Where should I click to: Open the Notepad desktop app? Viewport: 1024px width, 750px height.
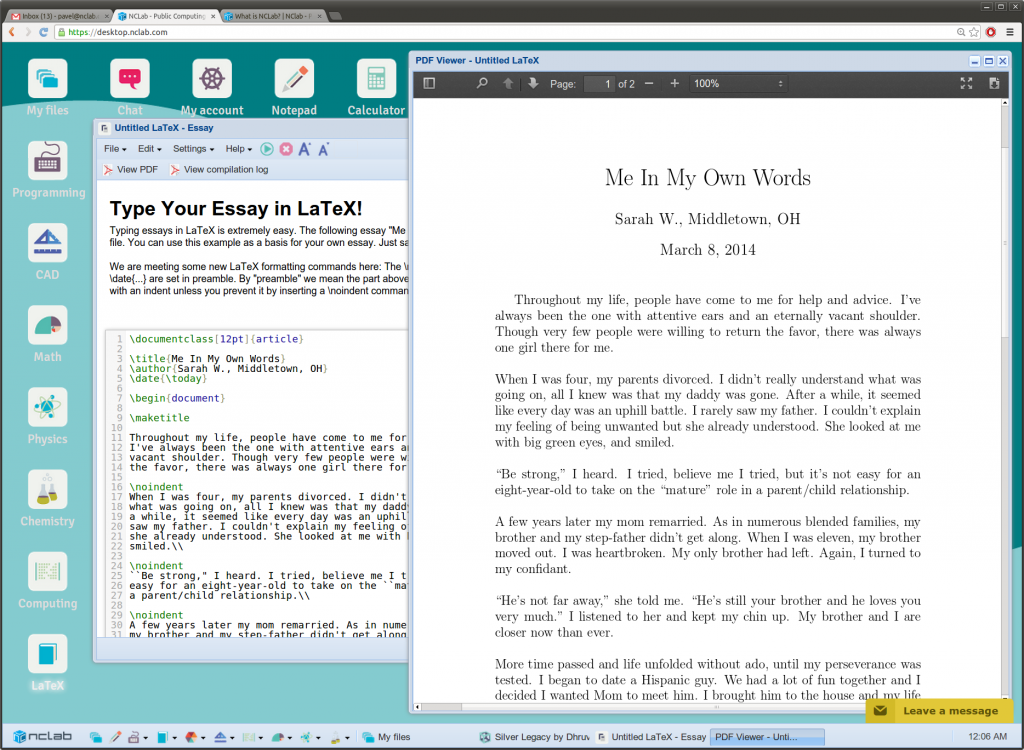click(295, 79)
